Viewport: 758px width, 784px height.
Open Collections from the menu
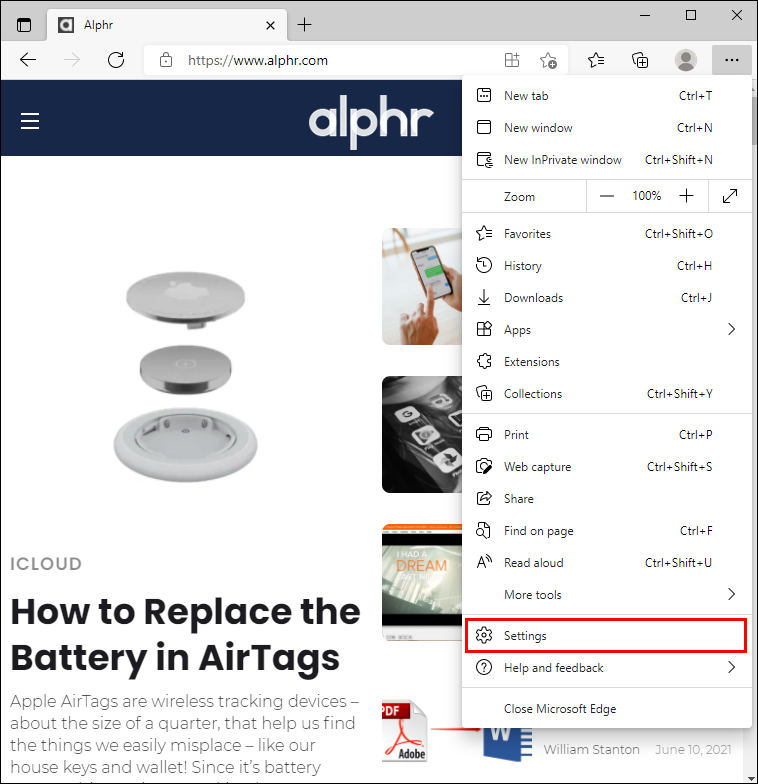point(606,394)
